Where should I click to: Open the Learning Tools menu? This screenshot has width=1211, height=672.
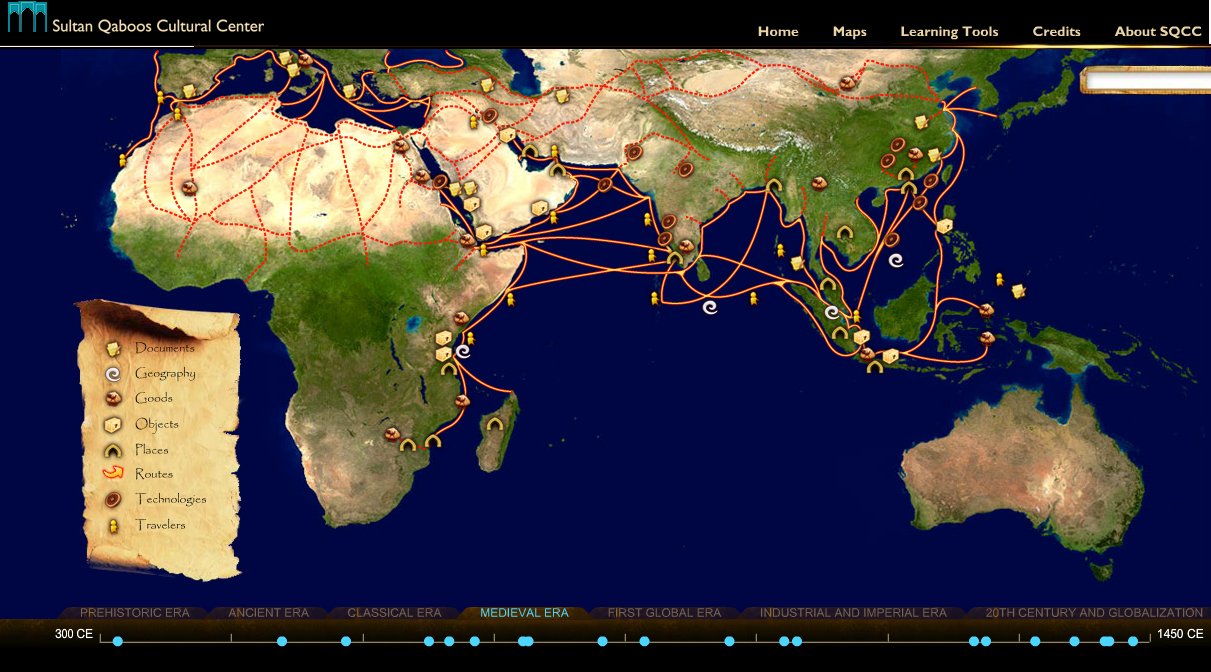pos(949,31)
